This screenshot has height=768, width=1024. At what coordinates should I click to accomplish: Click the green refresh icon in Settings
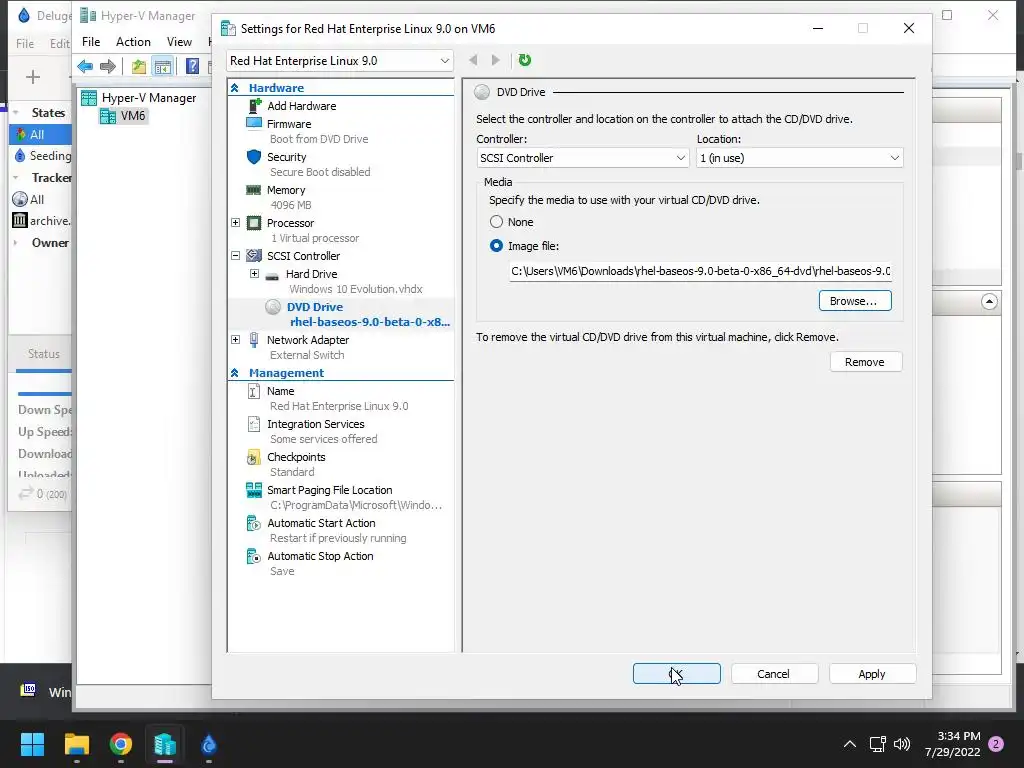click(x=524, y=60)
